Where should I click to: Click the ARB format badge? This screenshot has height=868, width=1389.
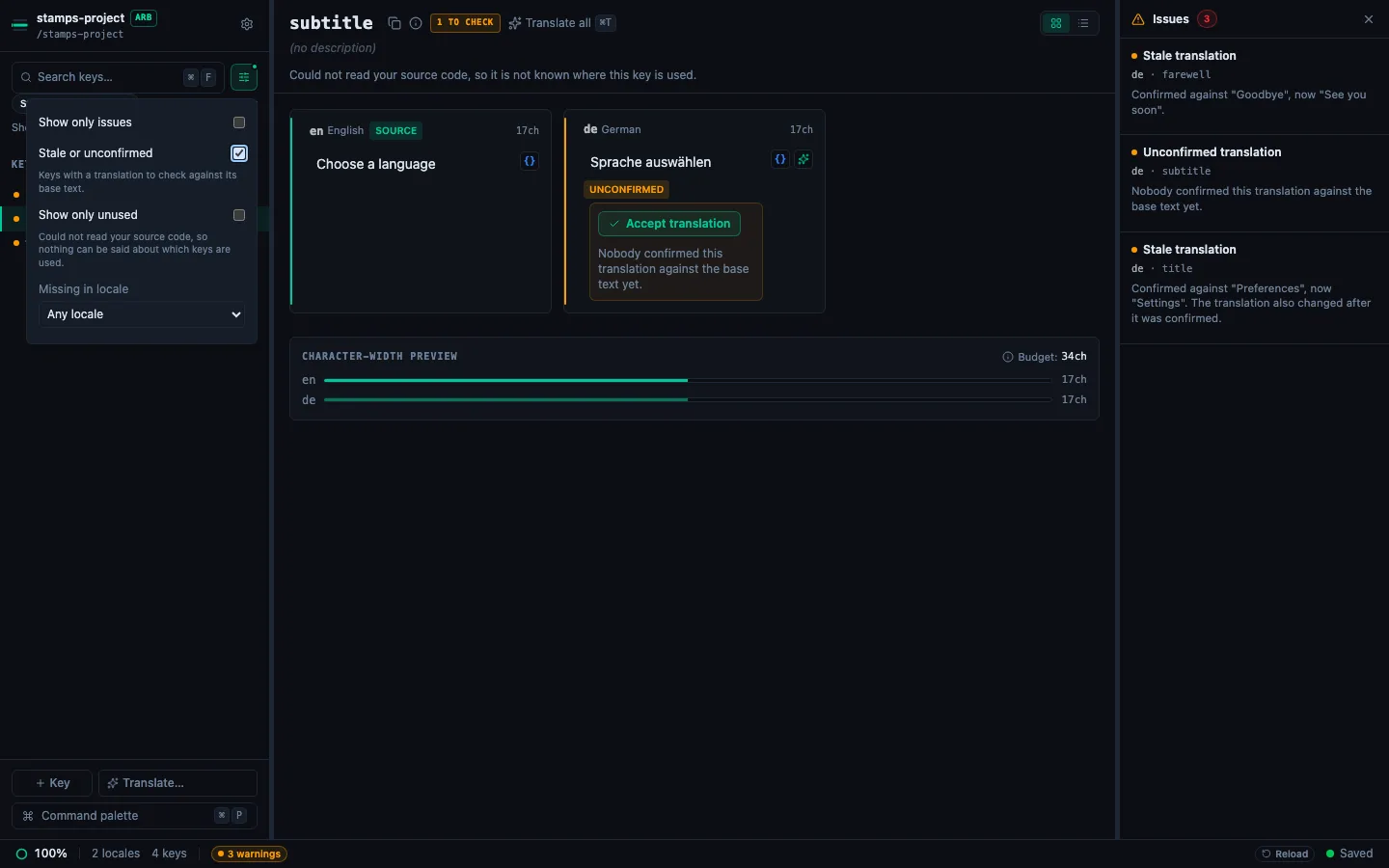[144, 17]
